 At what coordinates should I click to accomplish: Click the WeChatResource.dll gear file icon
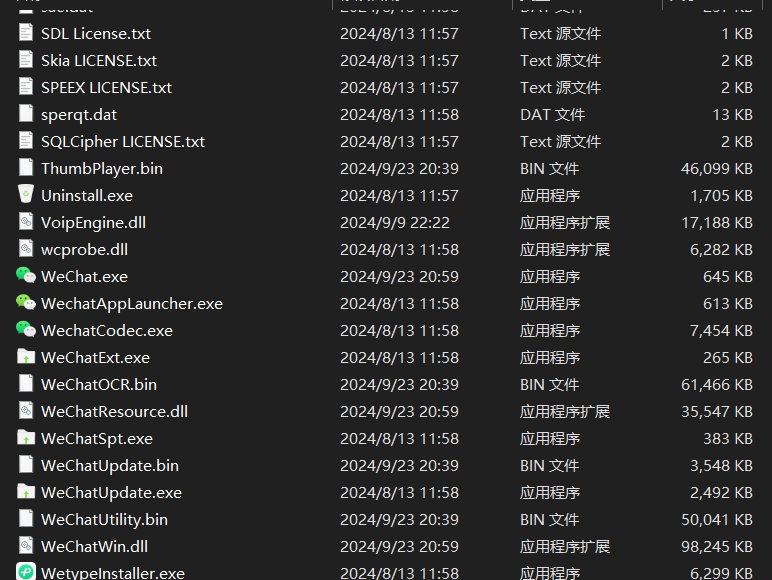click(x=26, y=411)
